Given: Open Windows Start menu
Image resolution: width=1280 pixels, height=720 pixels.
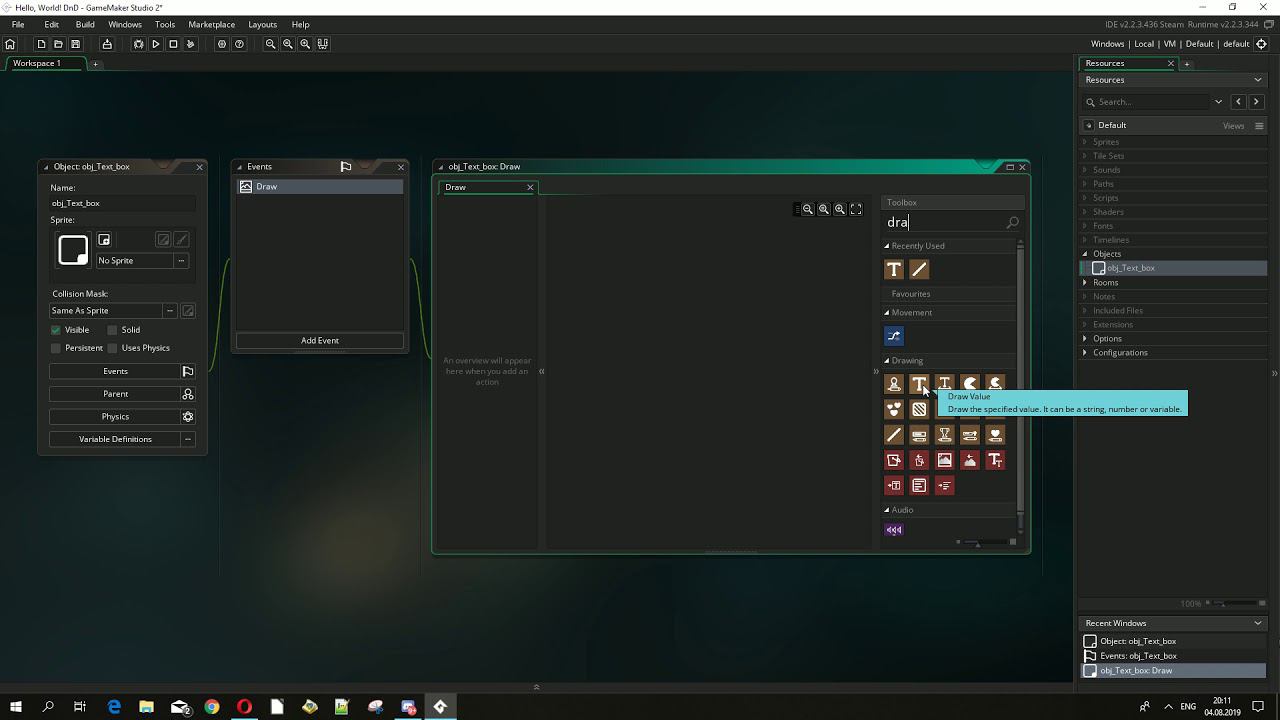Looking at the screenshot, I should [16, 707].
